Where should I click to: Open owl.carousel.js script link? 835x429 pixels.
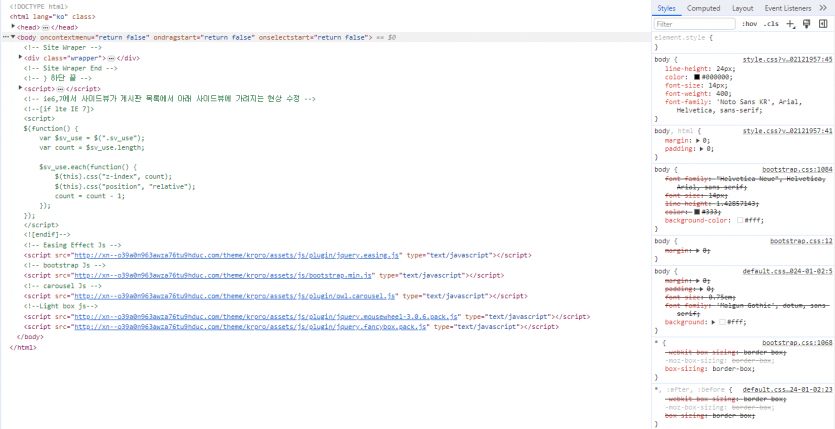pos(234,296)
